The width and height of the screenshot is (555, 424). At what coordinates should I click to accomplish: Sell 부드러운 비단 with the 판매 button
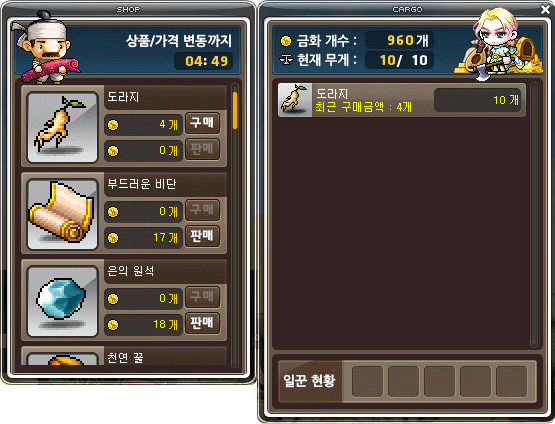tap(202, 236)
